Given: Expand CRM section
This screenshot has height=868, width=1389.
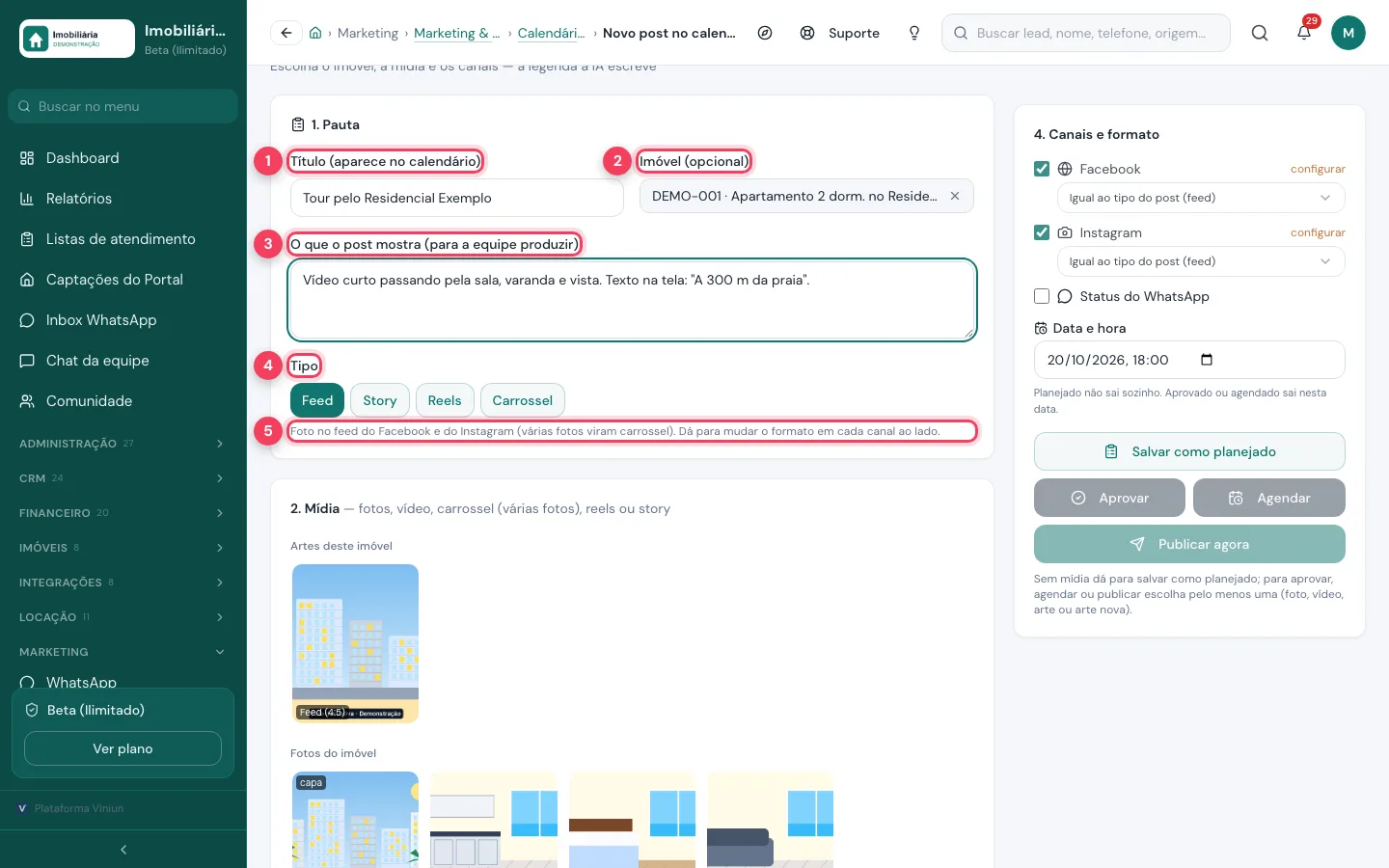Looking at the screenshot, I should click(x=123, y=478).
